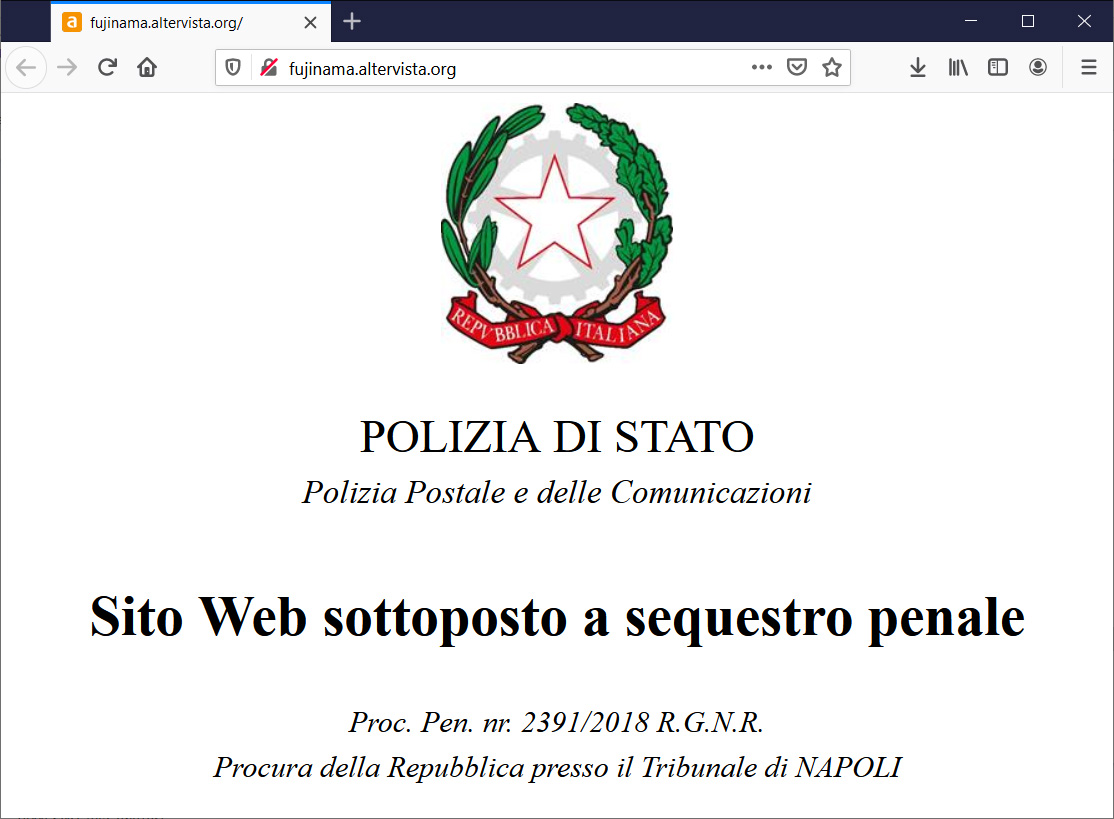
Task: Open the Downloads panel
Action: (918, 67)
